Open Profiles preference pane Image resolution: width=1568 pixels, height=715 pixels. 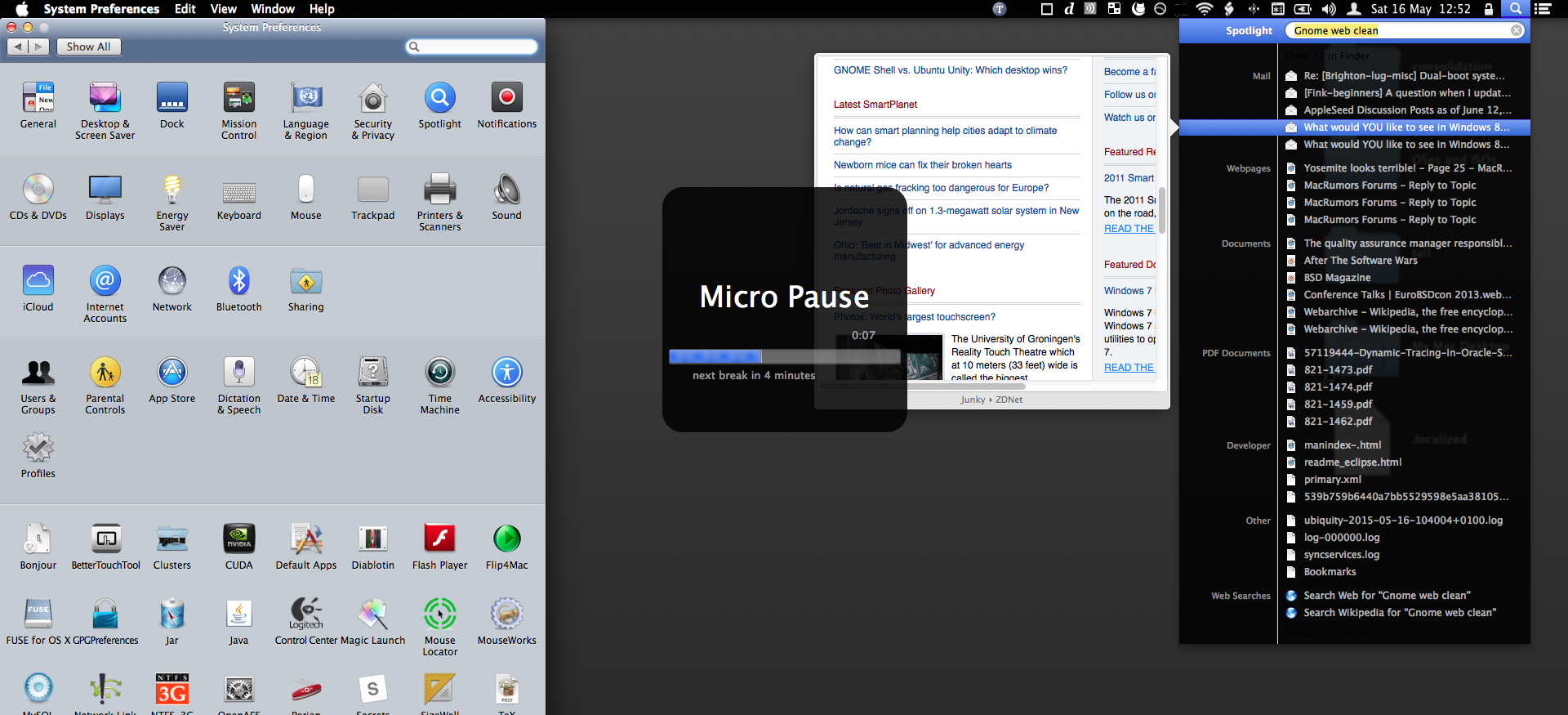point(38,455)
